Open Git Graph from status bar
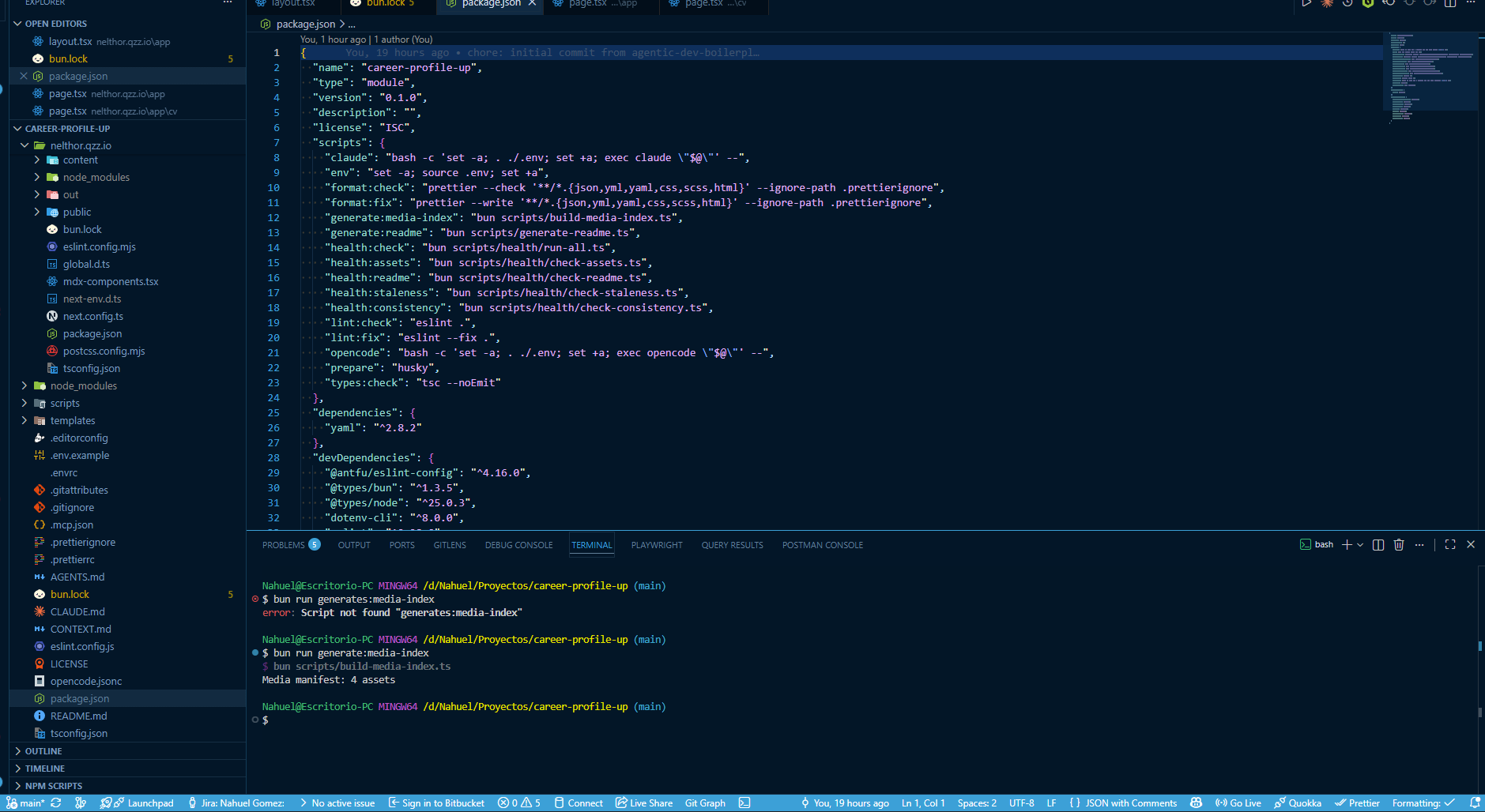 click(x=705, y=803)
